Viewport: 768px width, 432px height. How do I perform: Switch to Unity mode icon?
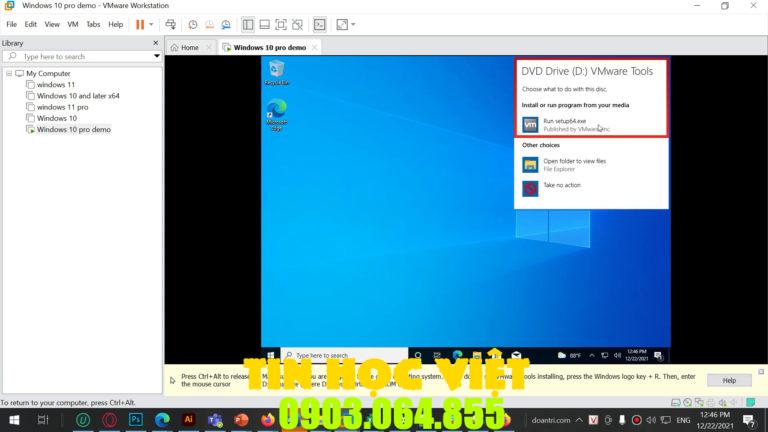pyautogui.click(x=298, y=24)
